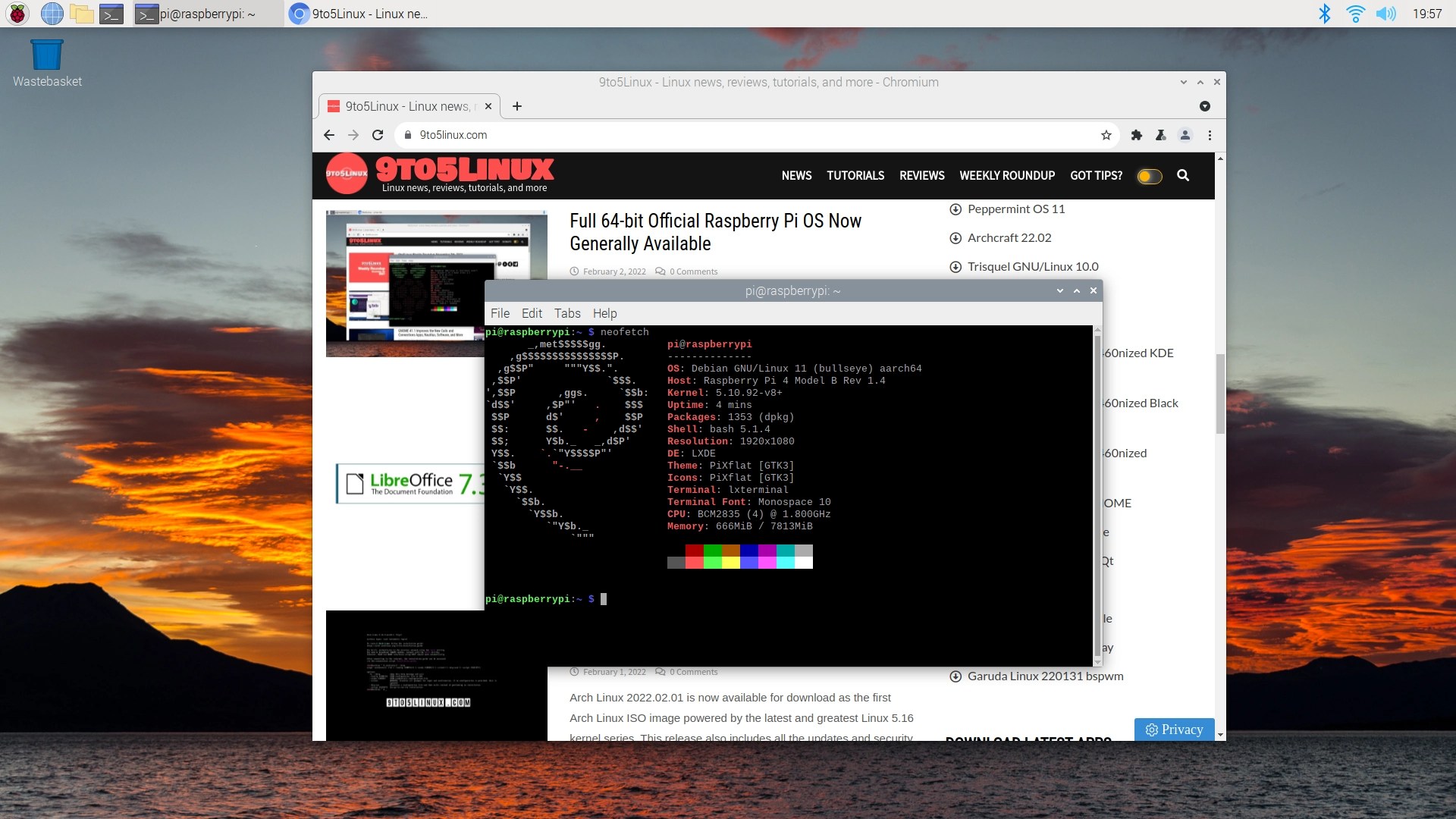Viewport: 1456px width, 819px height.
Task: Open the search tabs dropdown arrow
Action: pyautogui.click(x=1206, y=106)
